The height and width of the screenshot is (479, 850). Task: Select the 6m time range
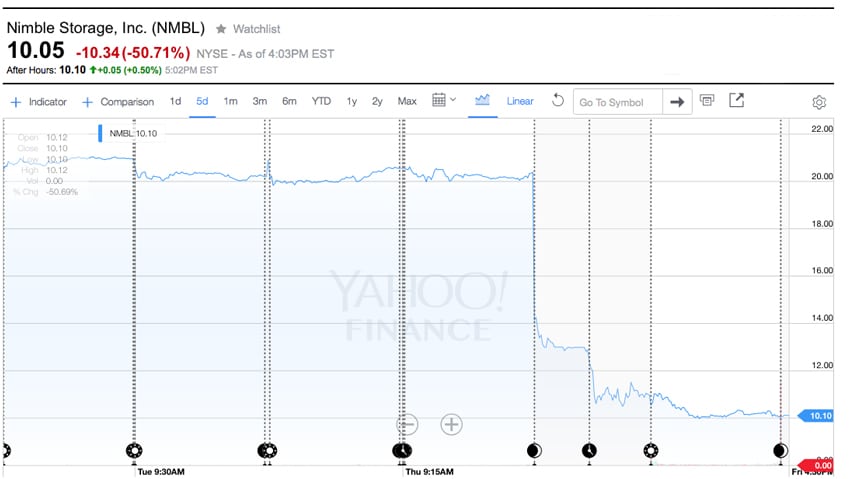[x=289, y=101]
